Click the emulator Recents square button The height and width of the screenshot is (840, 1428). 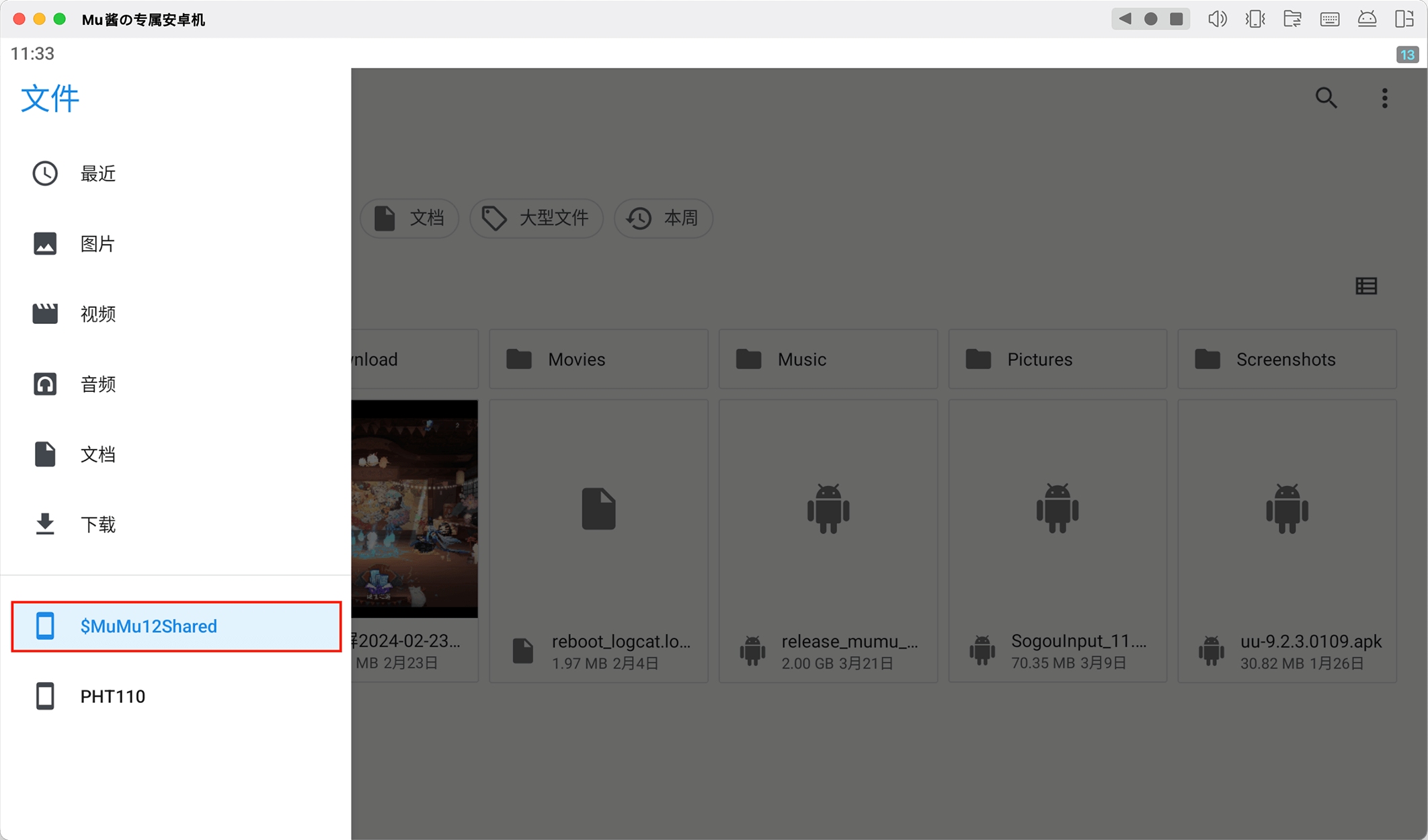pos(1176,19)
